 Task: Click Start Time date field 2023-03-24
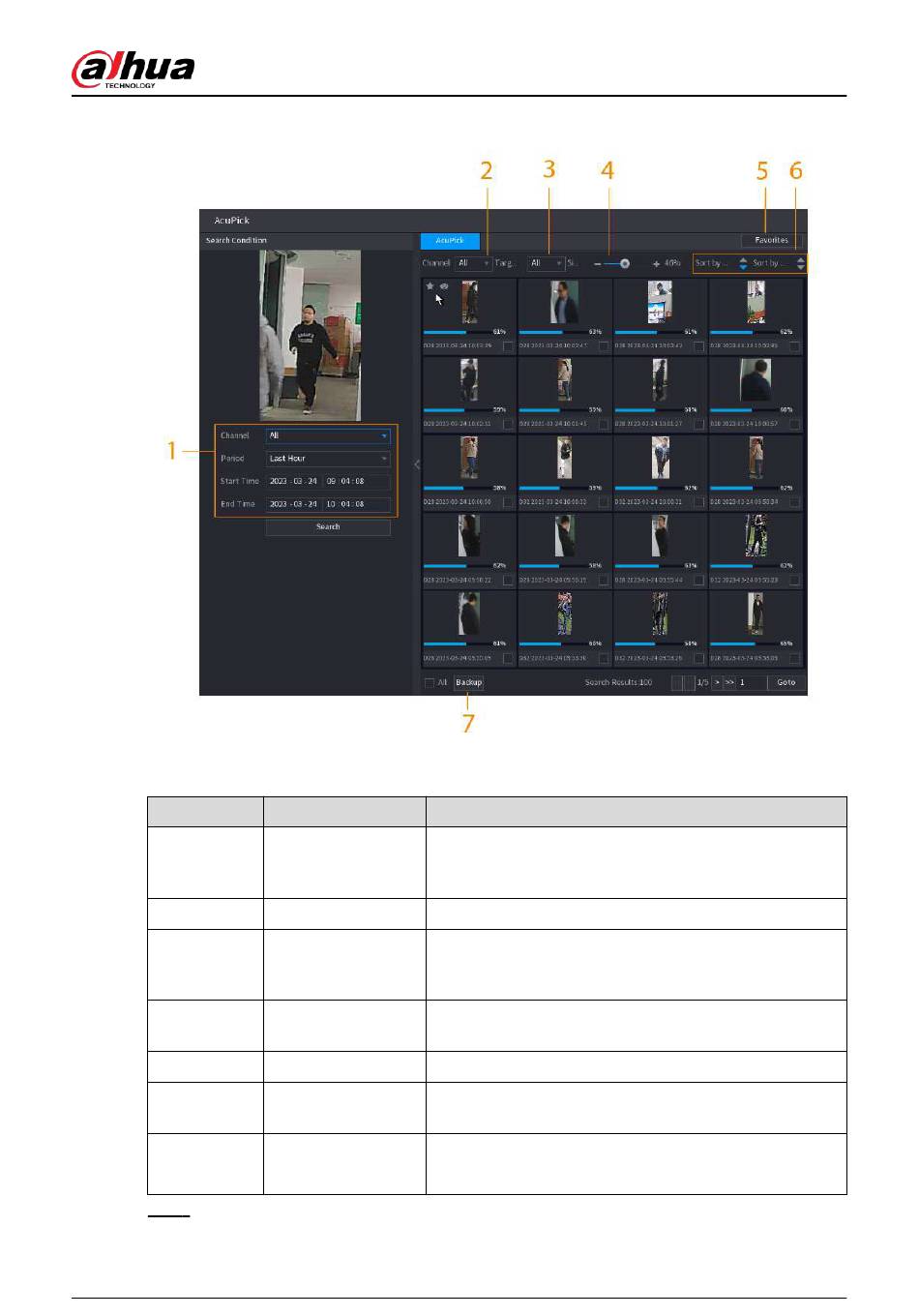click(293, 481)
